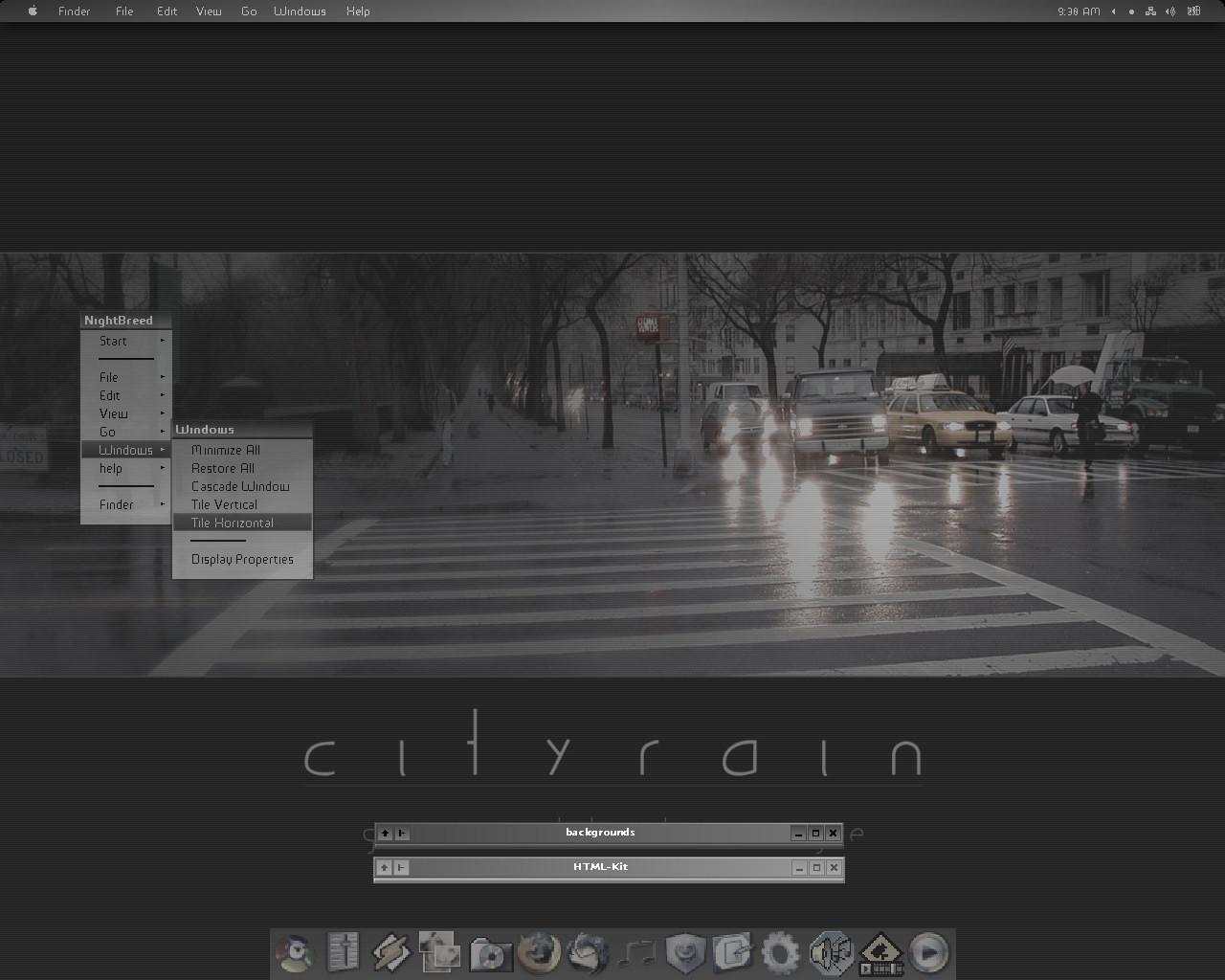Image resolution: width=1225 pixels, height=980 pixels.
Task: Maximize the HTML-Kit window
Action: [x=816, y=868]
